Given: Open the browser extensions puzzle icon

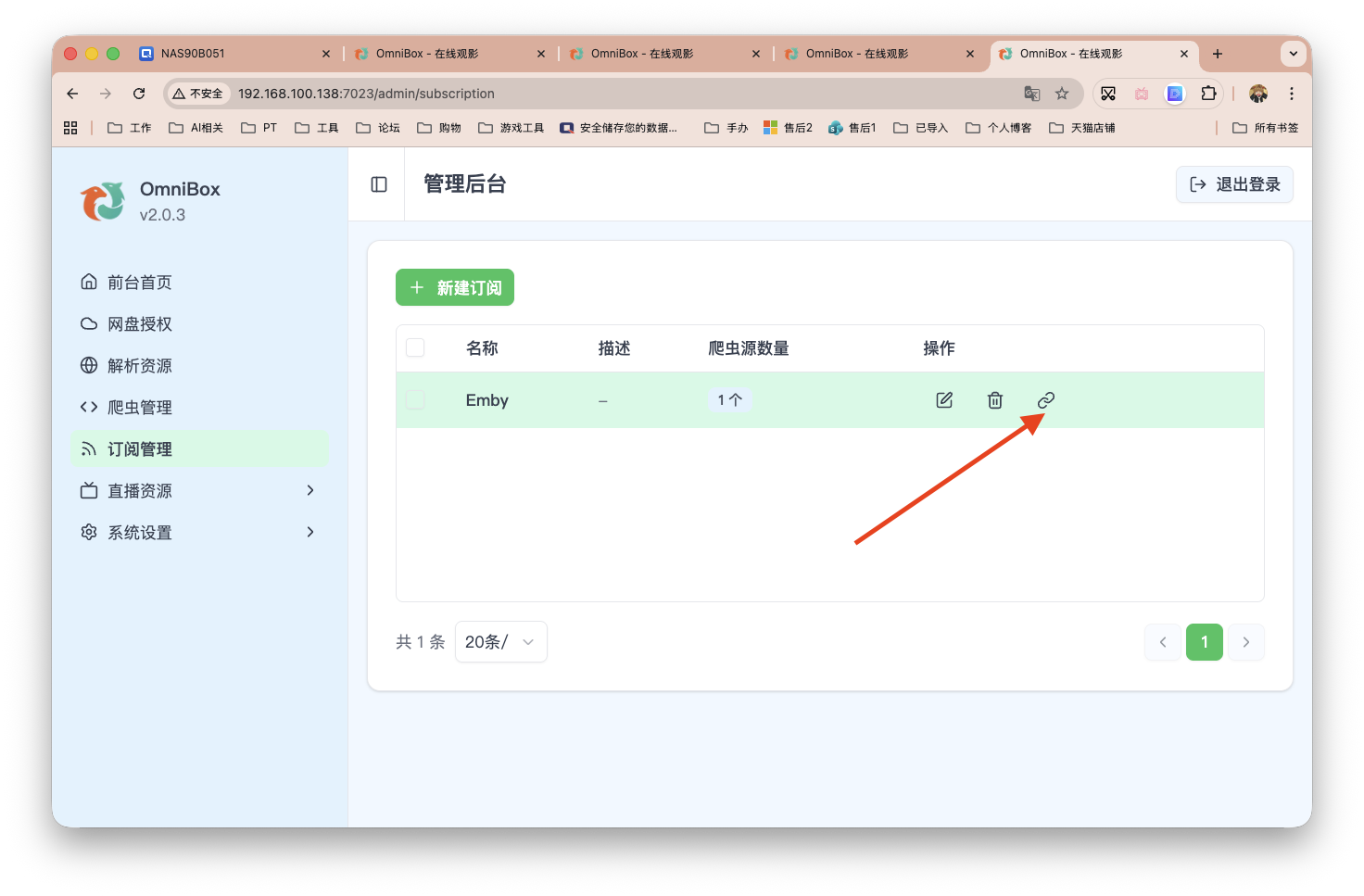Looking at the screenshot, I should [1208, 93].
